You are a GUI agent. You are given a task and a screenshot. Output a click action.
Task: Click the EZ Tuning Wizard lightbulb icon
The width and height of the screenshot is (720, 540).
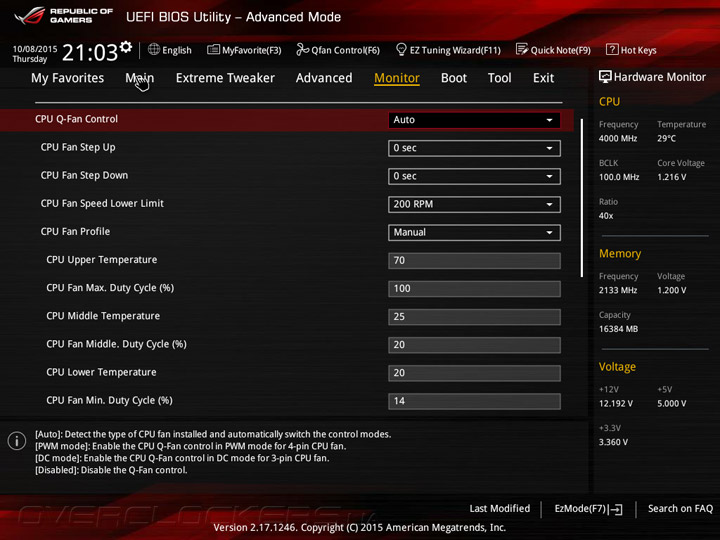401,49
